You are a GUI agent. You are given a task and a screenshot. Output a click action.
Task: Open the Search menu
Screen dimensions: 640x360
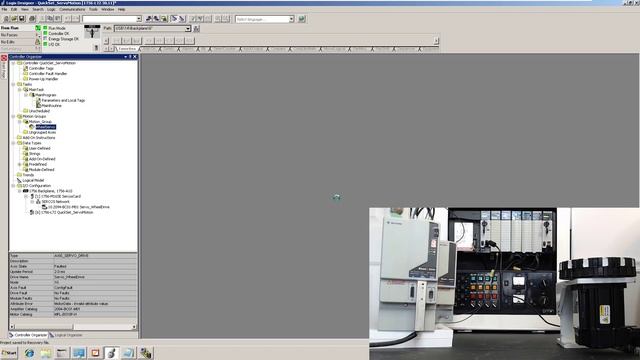[38, 9]
